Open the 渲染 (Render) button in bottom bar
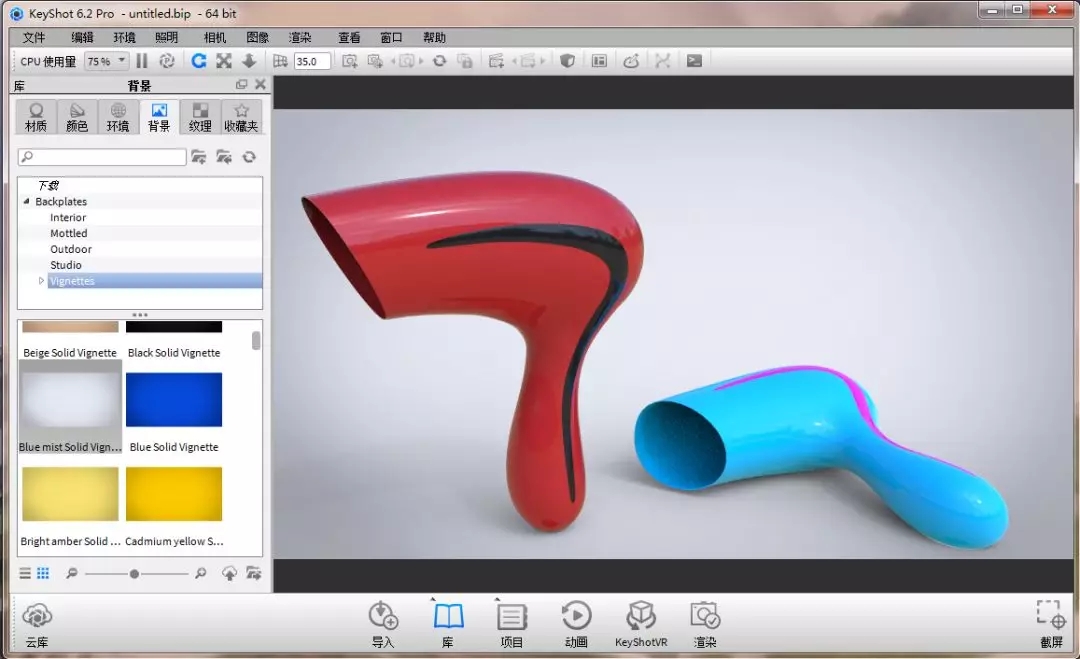This screenshot has height=659, width=1080. click(x=704, y=622)
